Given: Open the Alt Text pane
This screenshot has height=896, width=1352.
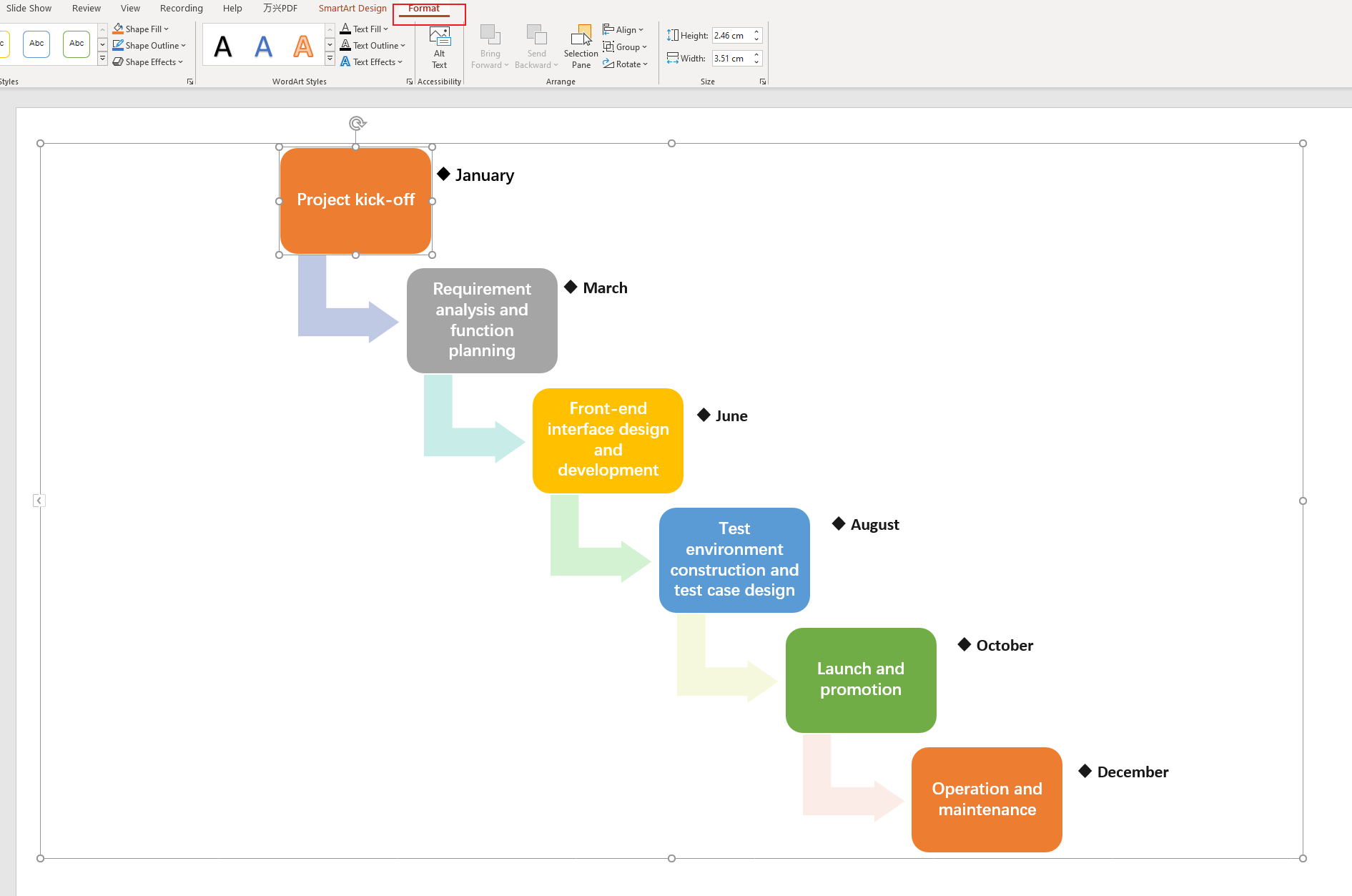Looking at the screenshot, I should [x=439, y=47].
